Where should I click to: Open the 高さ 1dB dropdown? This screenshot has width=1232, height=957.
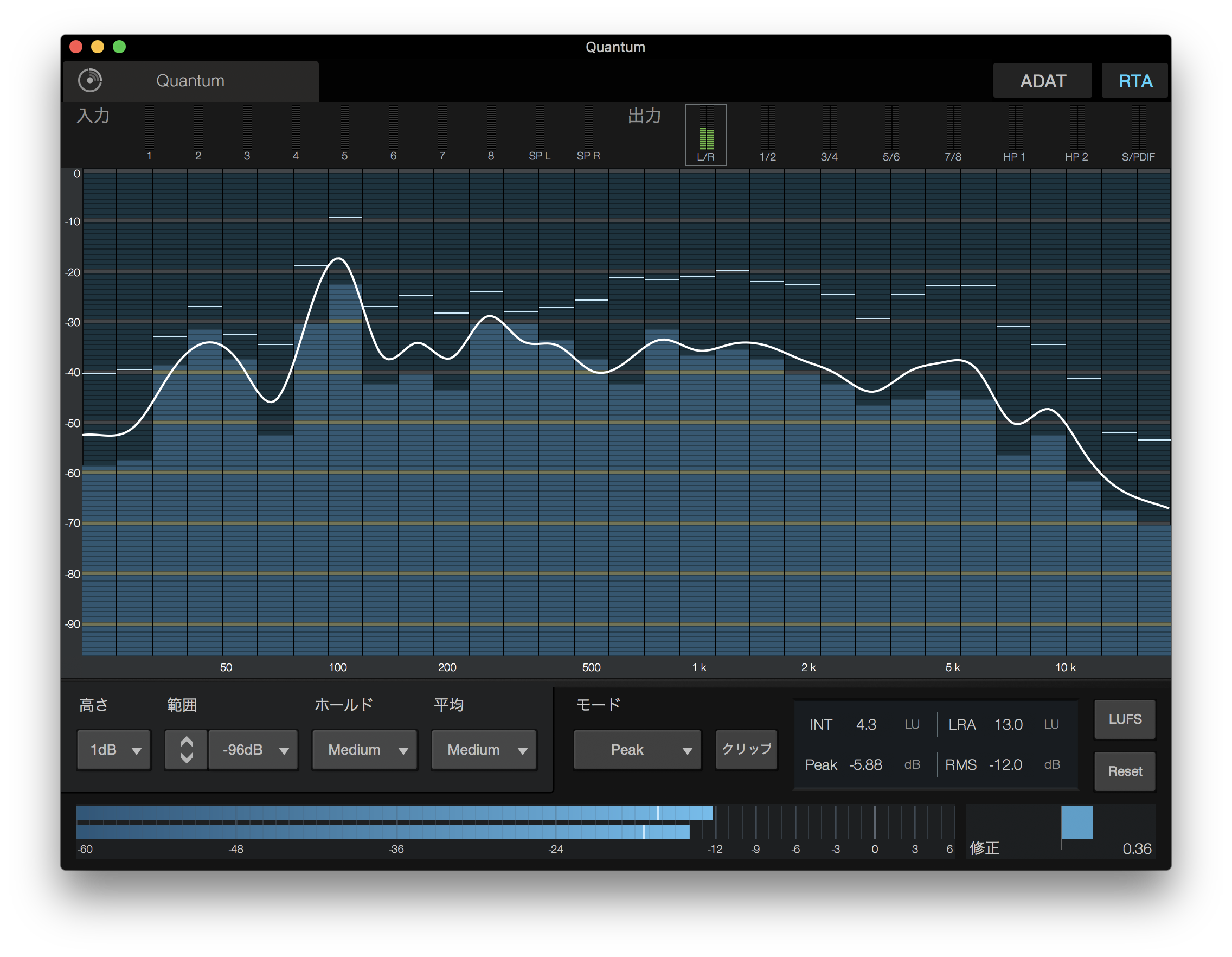(x=114, y=750)
